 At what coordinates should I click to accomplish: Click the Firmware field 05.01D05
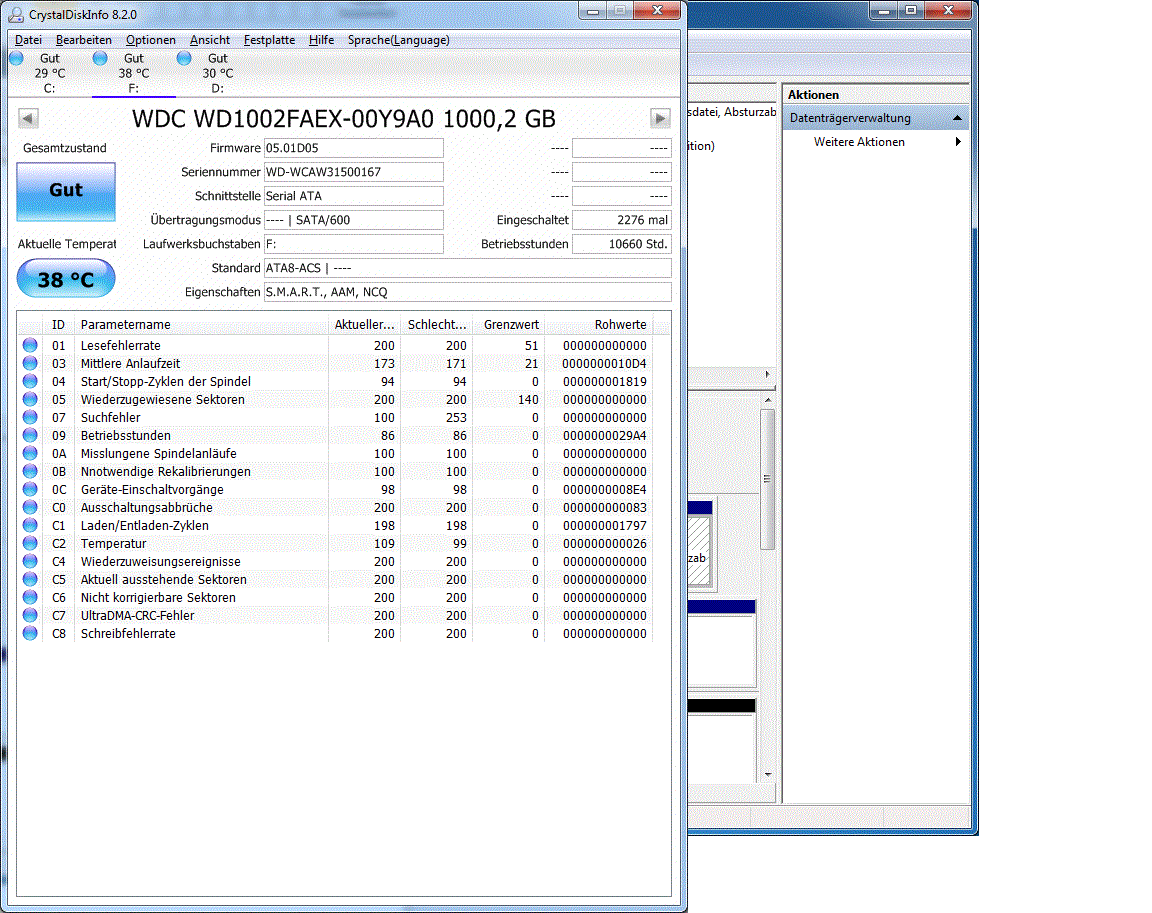pos(353,148)
